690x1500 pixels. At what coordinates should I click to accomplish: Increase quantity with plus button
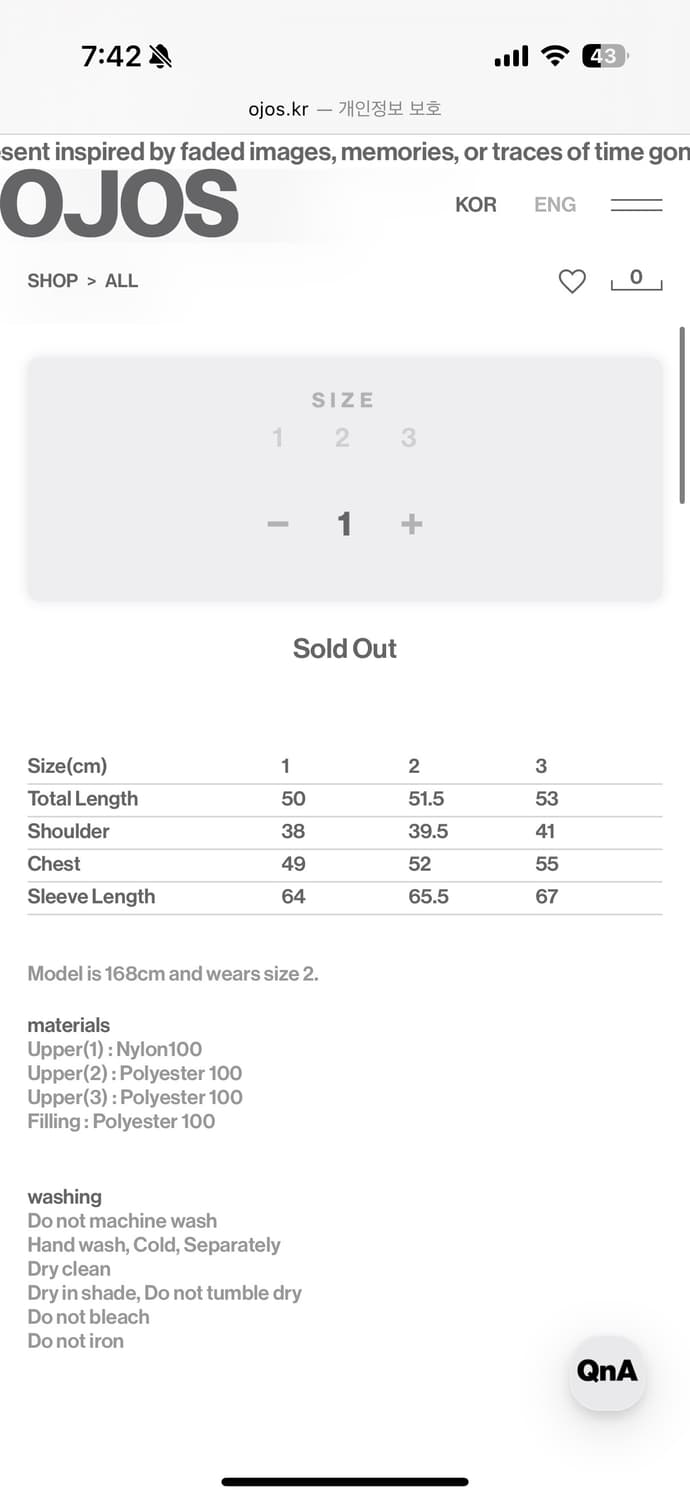pos(411,524)
